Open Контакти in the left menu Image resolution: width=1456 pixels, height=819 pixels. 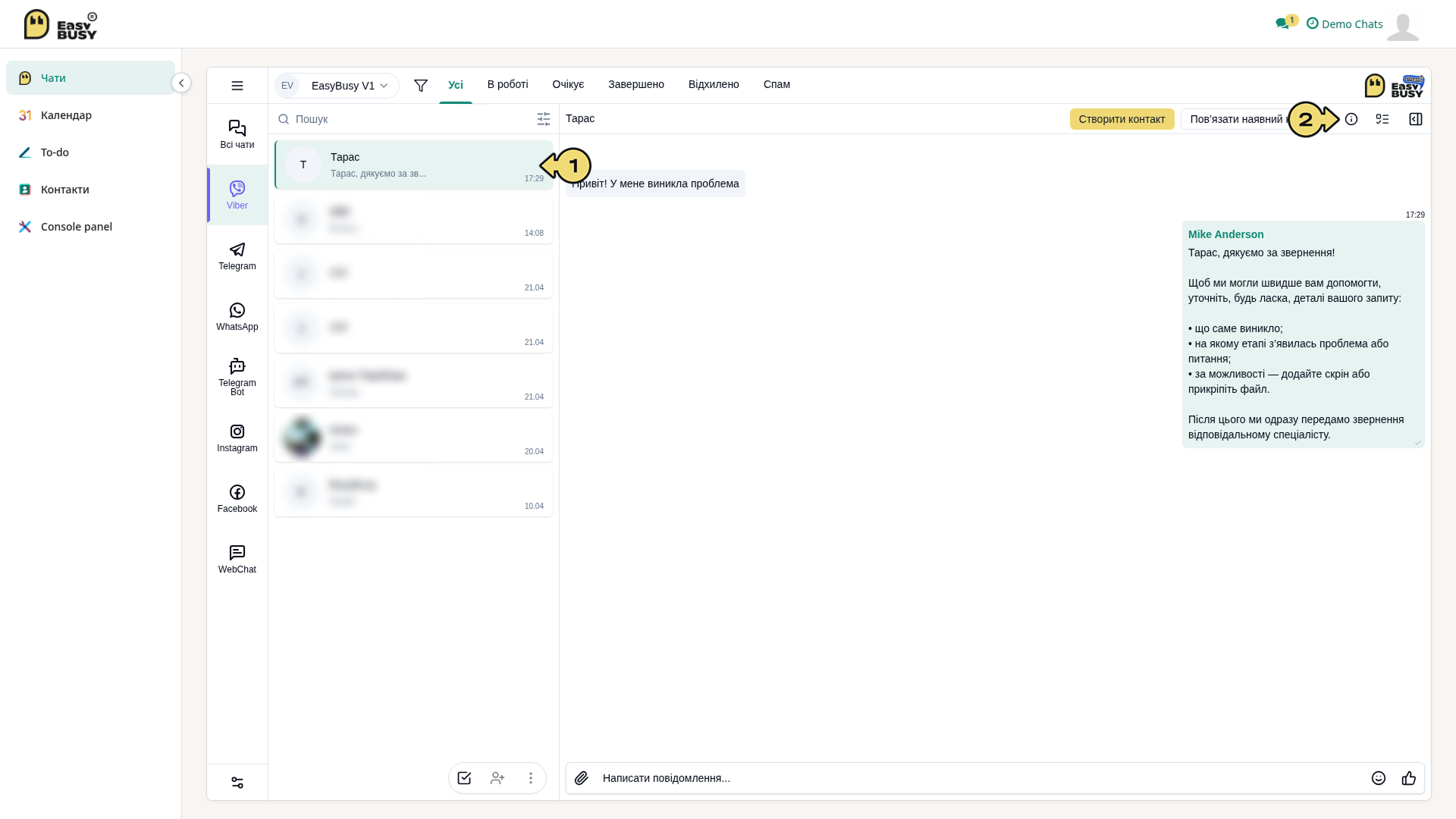[x=90, y=190]
